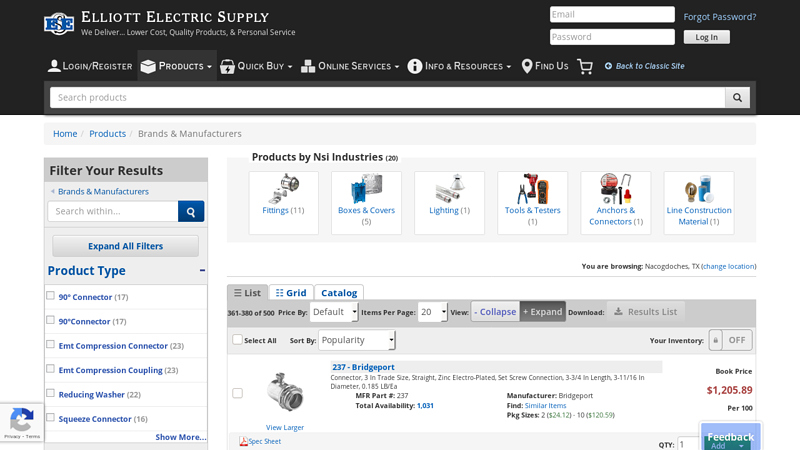Open the Tools & Testers category image
This screenshot has width=800, height=450.
(533, 189)
